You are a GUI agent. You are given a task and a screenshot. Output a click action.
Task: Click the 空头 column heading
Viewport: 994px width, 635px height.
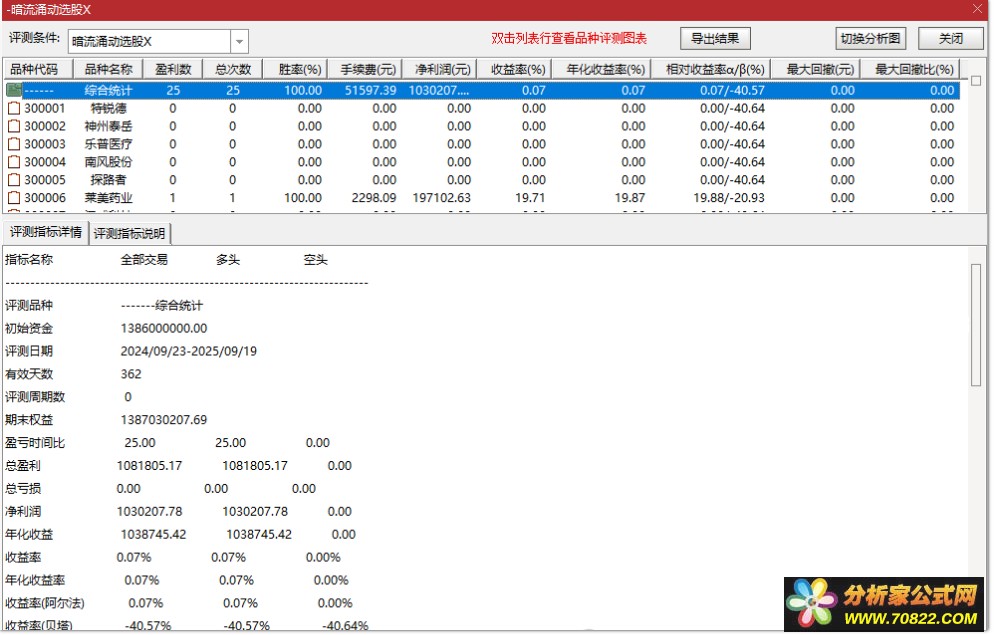click(315, 260)
